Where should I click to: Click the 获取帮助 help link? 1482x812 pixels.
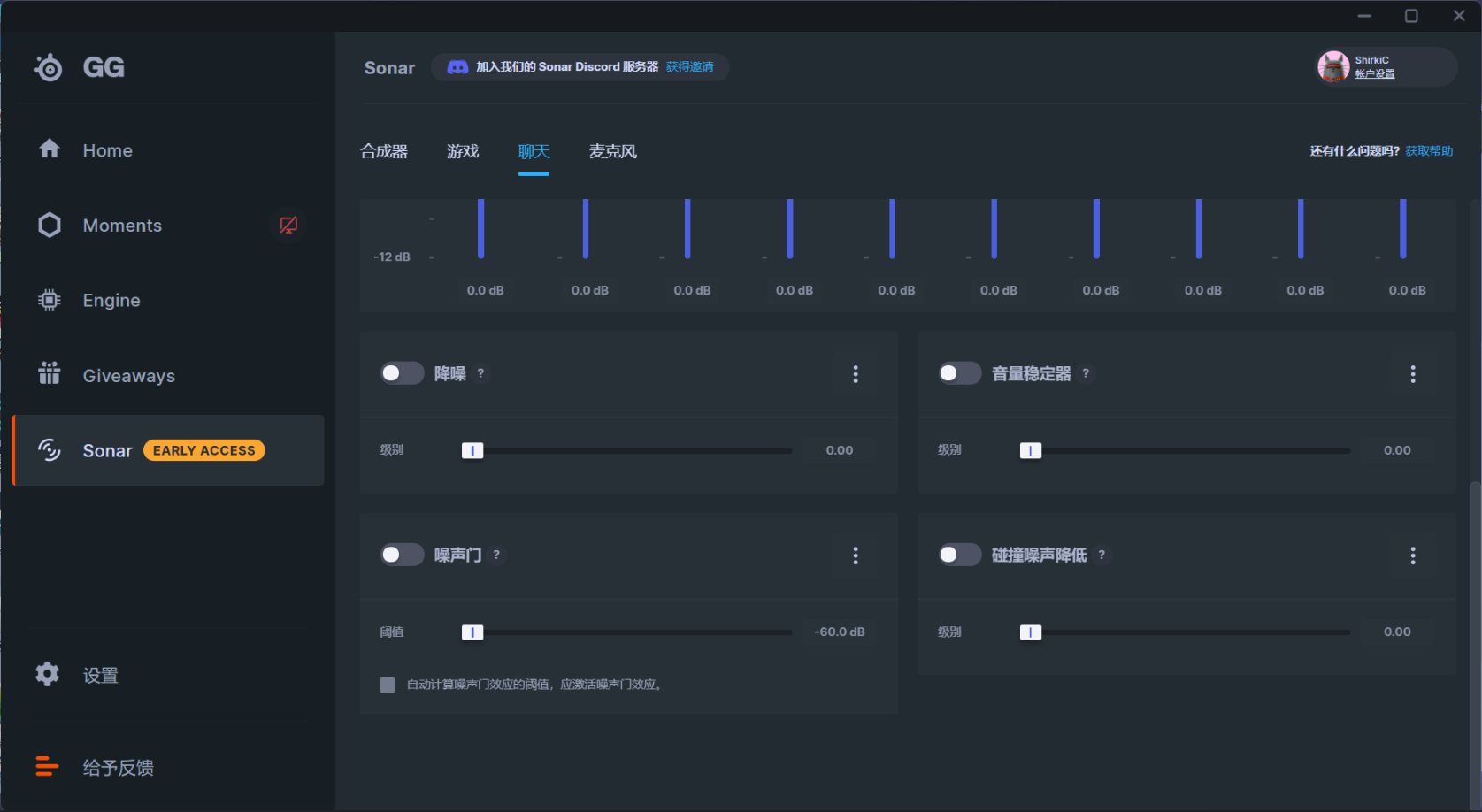[x=1429, y=151]
